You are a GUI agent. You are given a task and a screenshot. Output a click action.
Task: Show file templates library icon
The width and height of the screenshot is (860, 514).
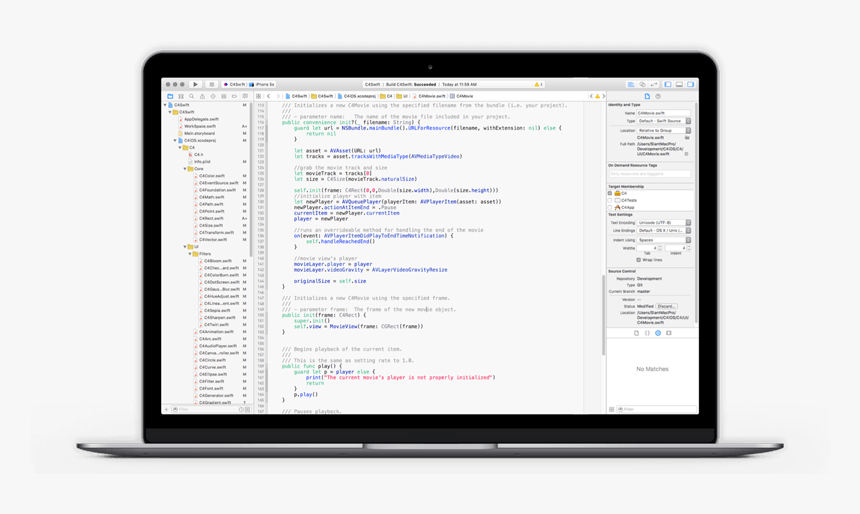tap(636, 333)
